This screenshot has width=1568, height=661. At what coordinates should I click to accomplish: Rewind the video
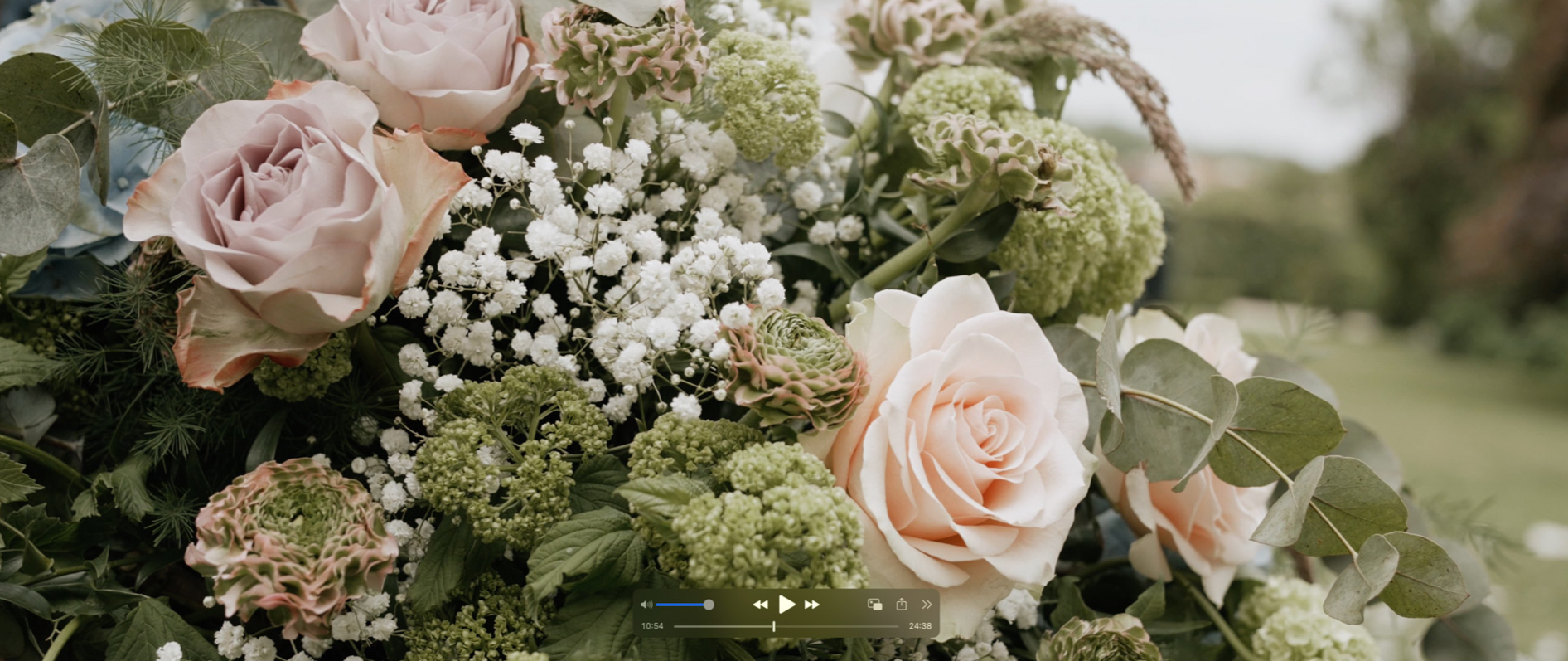pos(760,605)
